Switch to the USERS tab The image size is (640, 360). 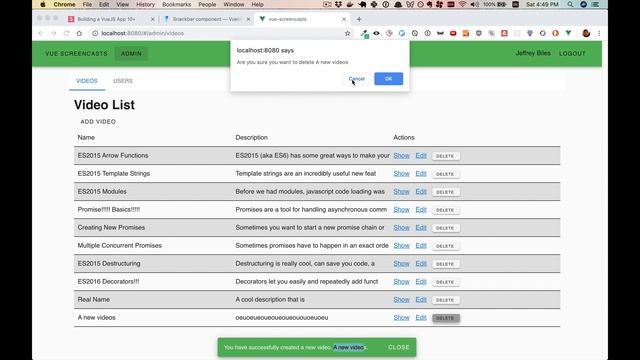tap(123, 81)
